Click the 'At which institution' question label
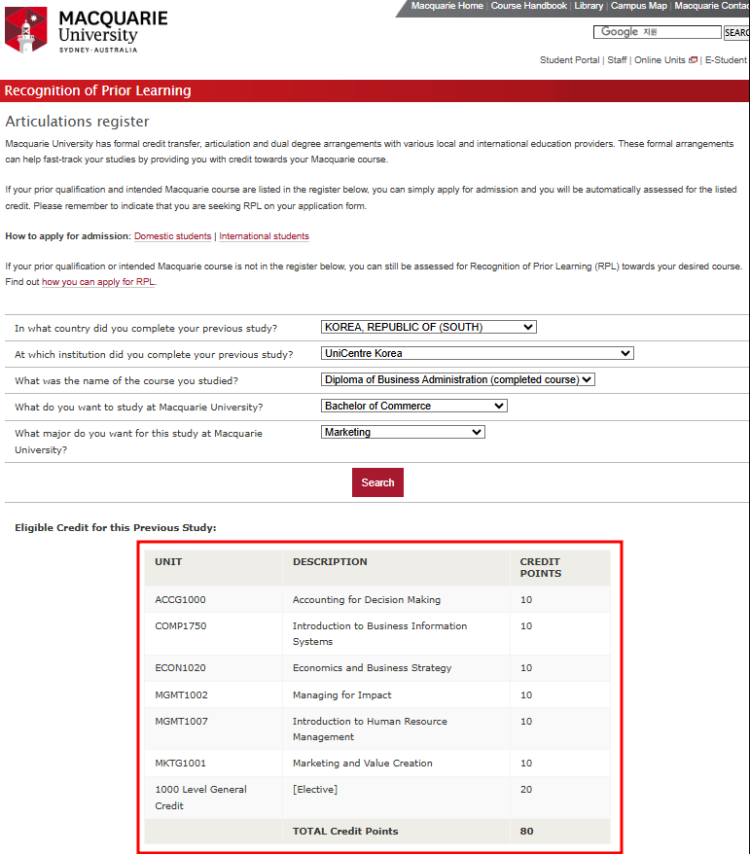Viewport: 750px width, 854px height. pos(154,355)
